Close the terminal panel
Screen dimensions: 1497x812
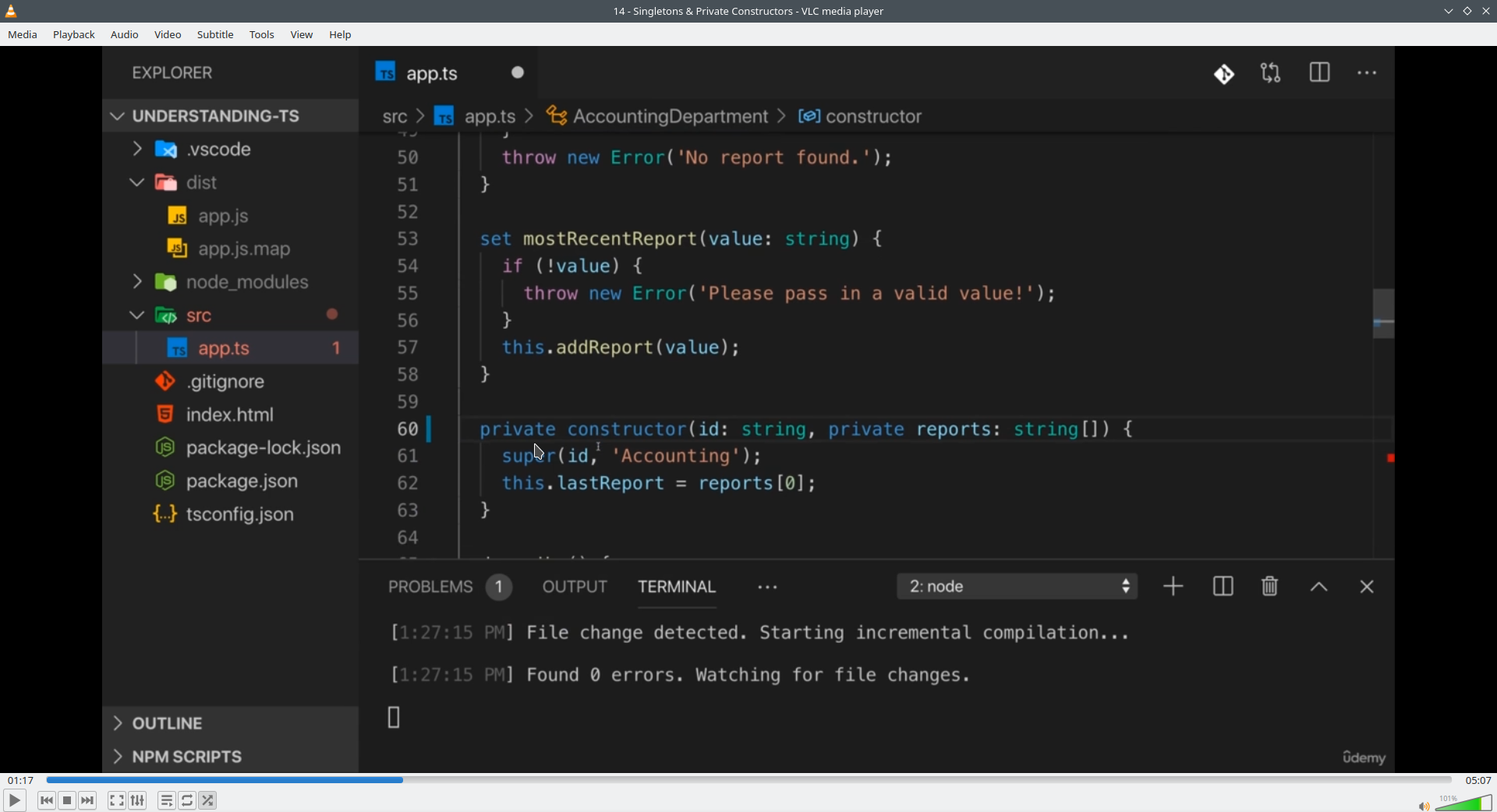1367,587
